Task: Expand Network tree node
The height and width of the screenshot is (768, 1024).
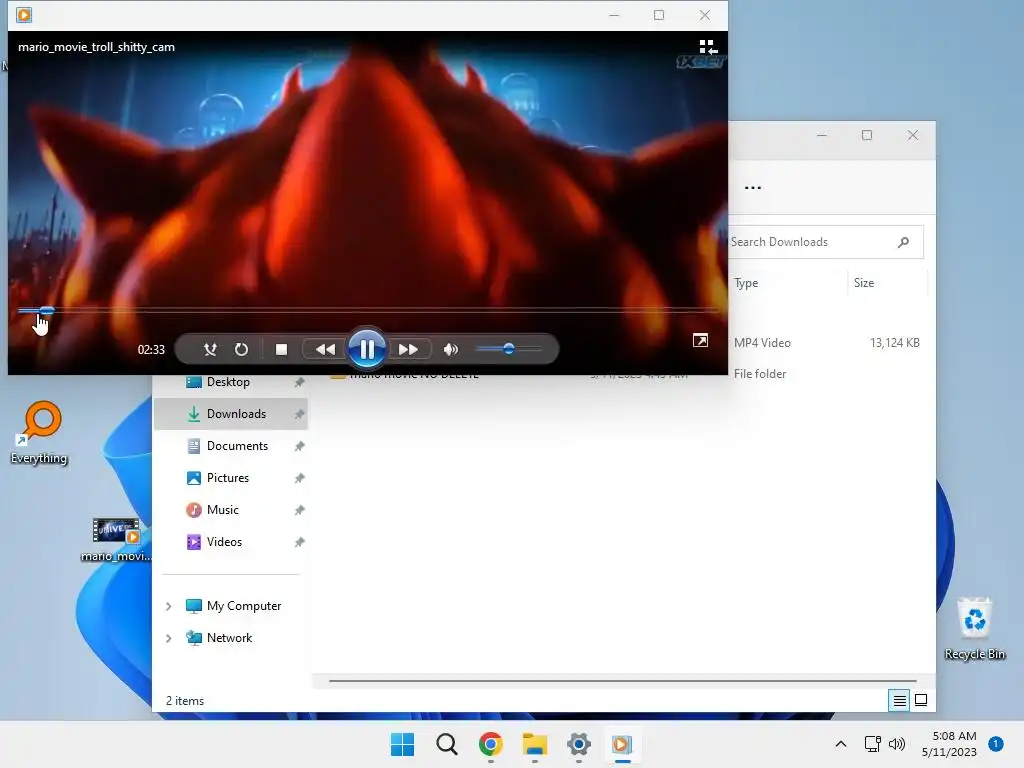Action: 168,638
